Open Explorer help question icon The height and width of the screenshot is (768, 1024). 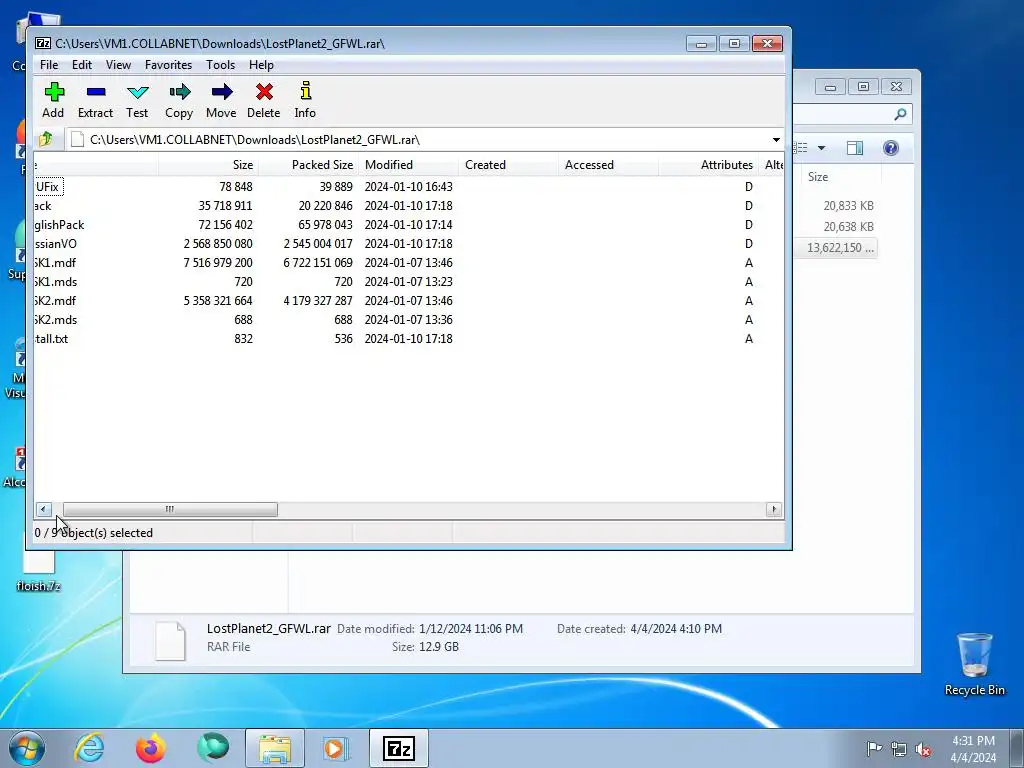(x=891, y=148)
